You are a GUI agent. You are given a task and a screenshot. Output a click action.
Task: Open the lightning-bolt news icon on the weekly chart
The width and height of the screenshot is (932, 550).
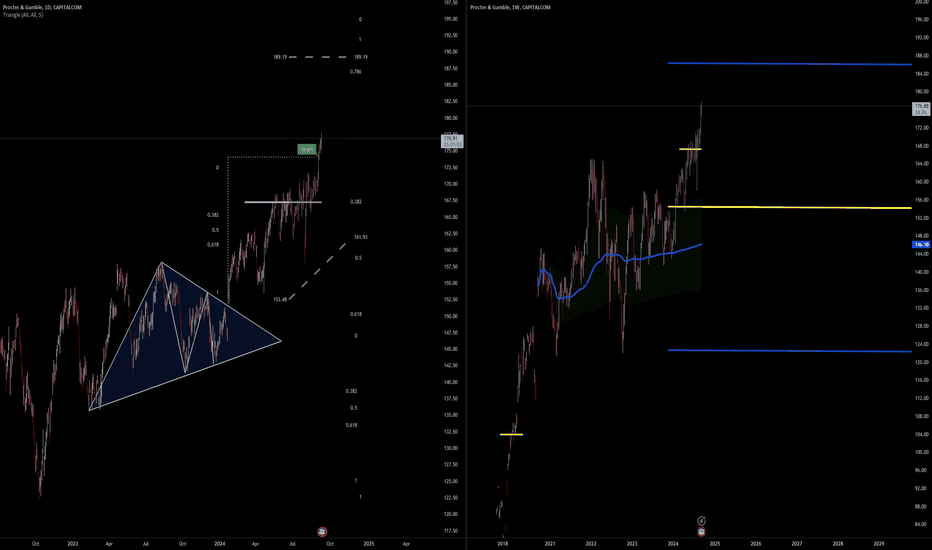click(x=701, y=521)
